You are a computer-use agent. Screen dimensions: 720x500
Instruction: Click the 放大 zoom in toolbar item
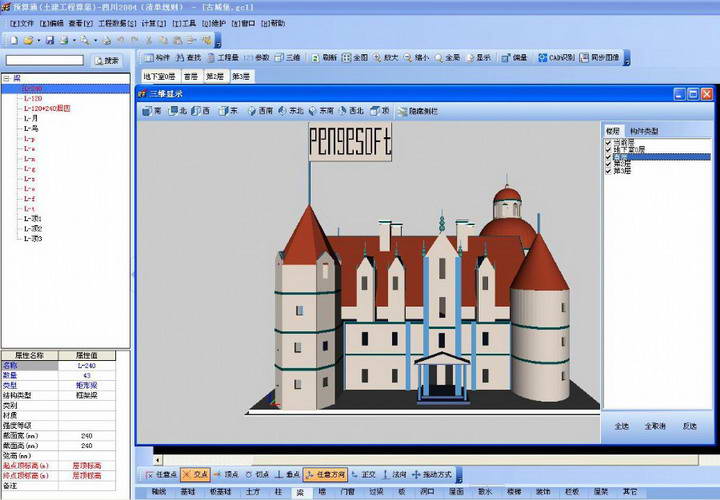coord(386,58)
